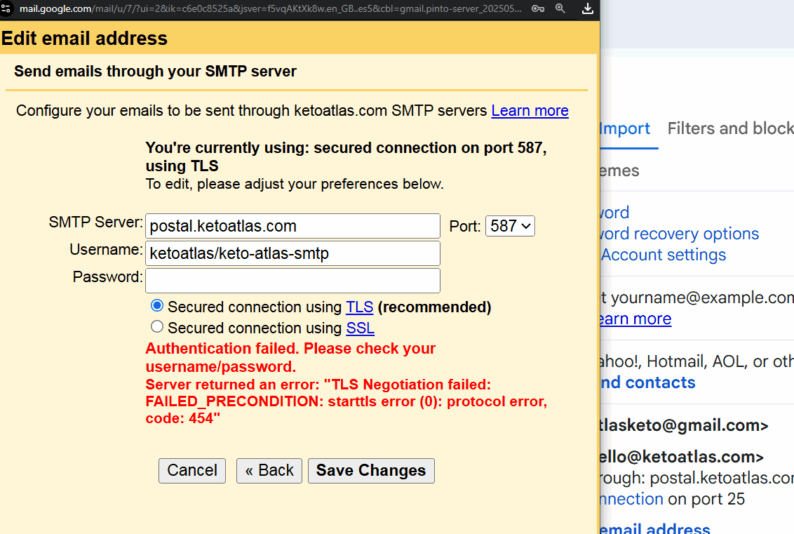Click the Learn more link in Gmail settings
Viewport: 794px width, 534px height.
[636, 318]
